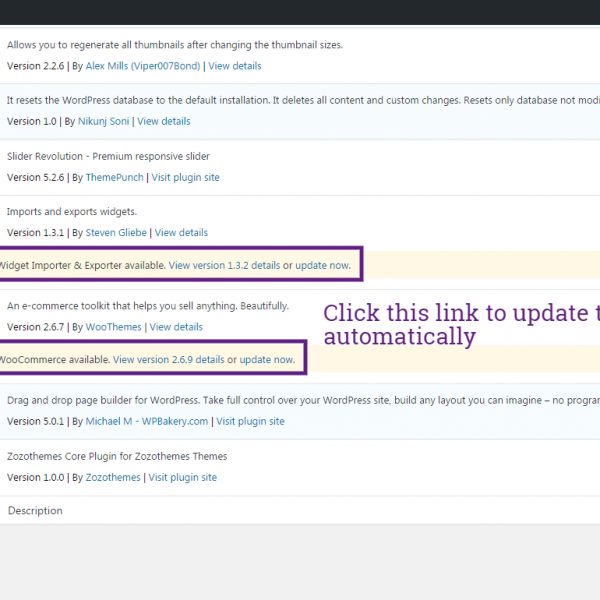Click the 'Imports and exports widgets.' description
Image resolution: width=600 pixels, height=600 pixels.
(x=72, y=212)
